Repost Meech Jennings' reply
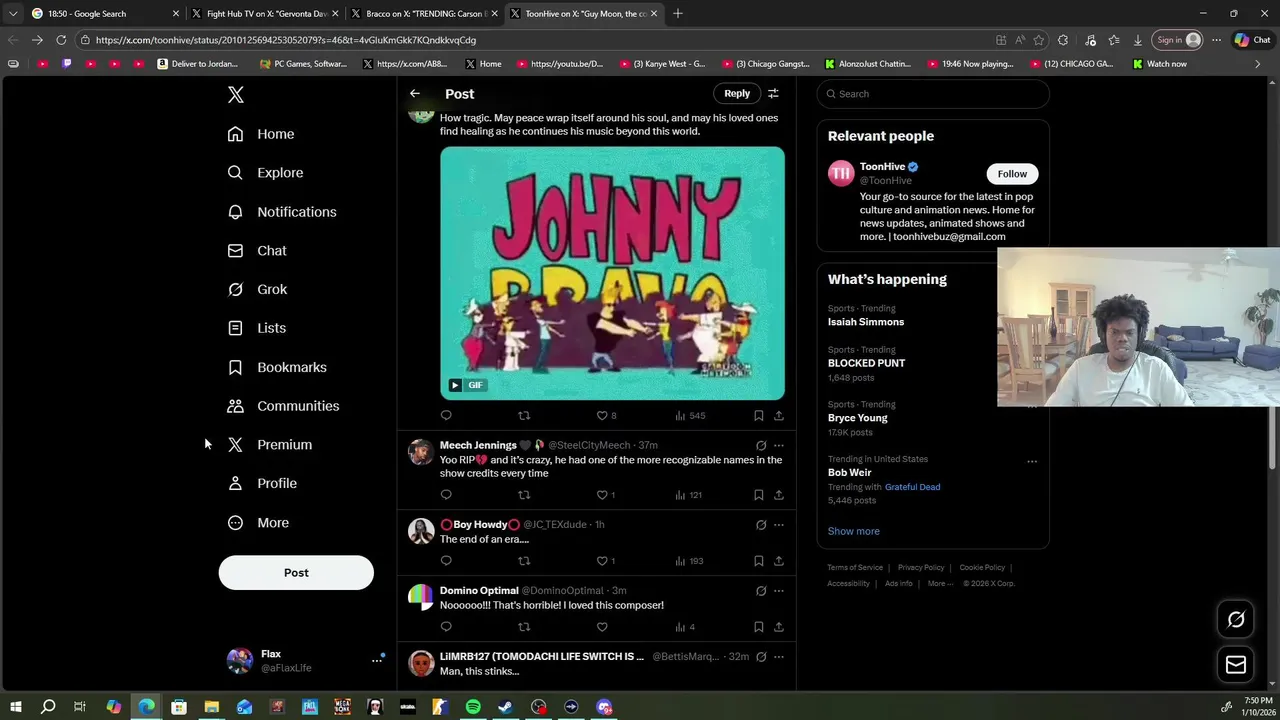 tap(524, 495)
